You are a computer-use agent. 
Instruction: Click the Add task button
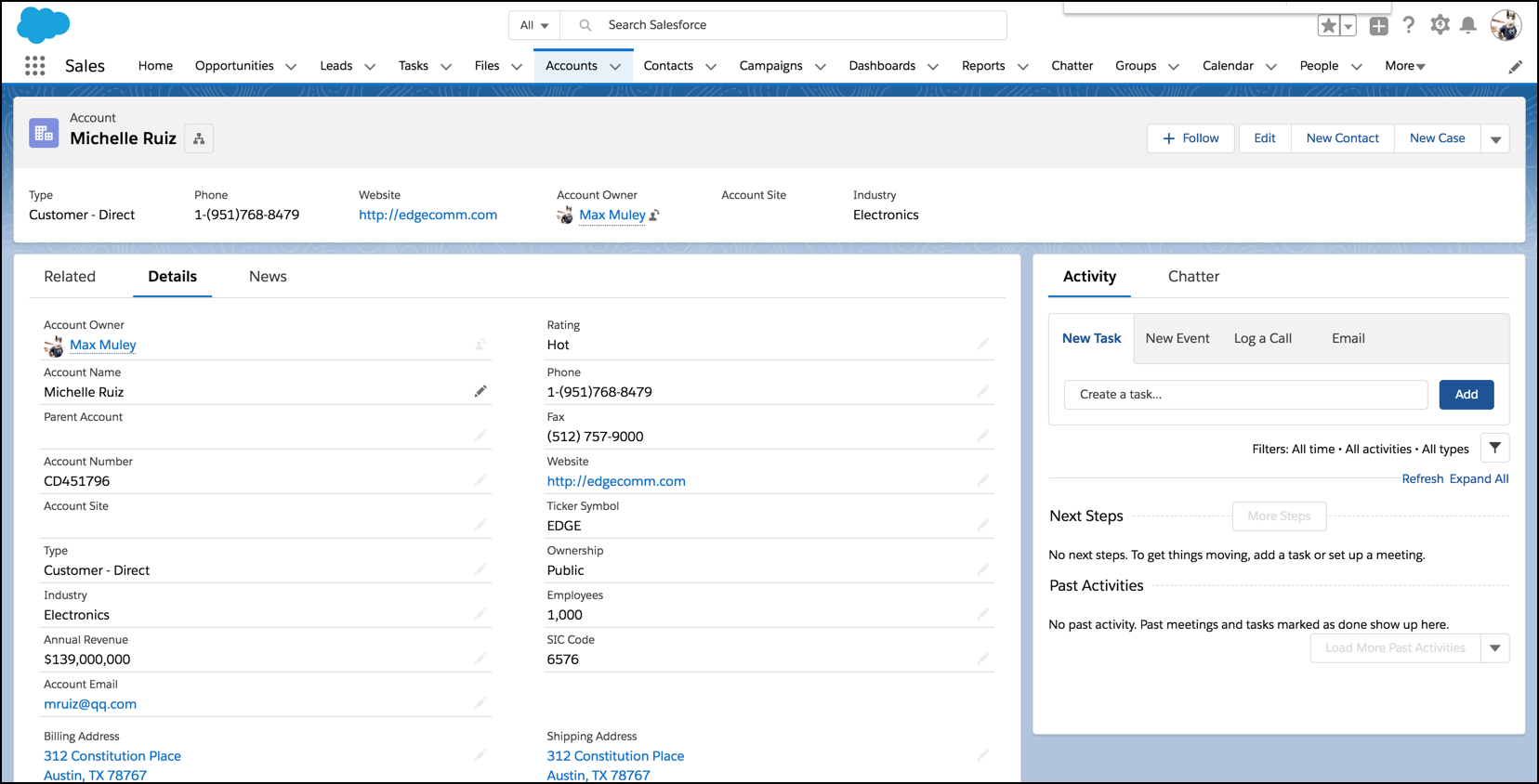pyautogui.click(x=1467, y=395)
